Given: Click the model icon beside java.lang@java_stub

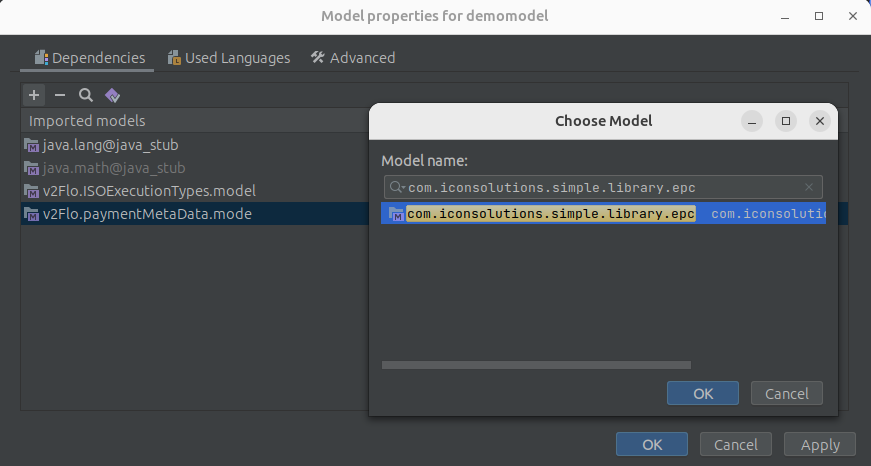Looking at the screenshot, I should click(32, 146).
